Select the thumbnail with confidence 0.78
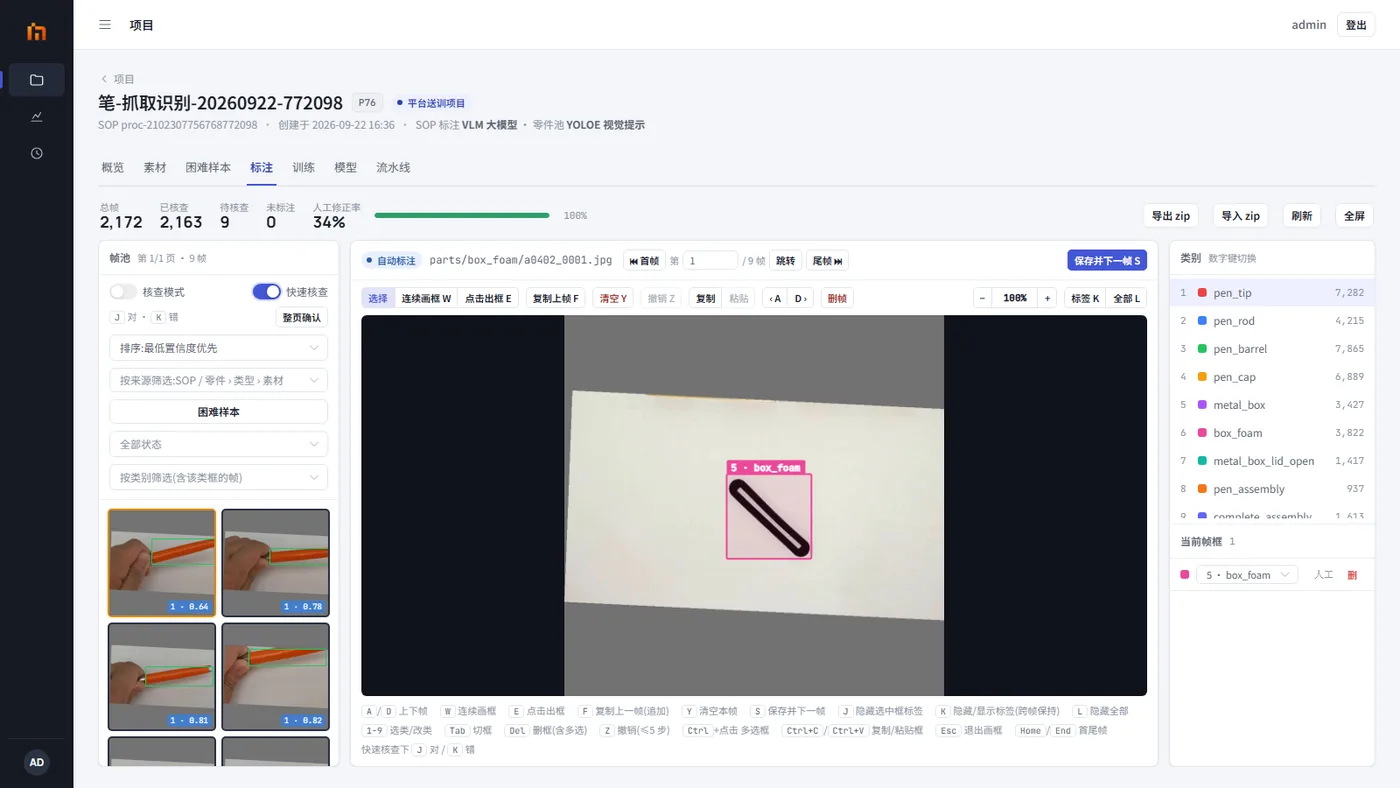The width and height of the screenshot is (1400, 788). [x=275, y=563]
